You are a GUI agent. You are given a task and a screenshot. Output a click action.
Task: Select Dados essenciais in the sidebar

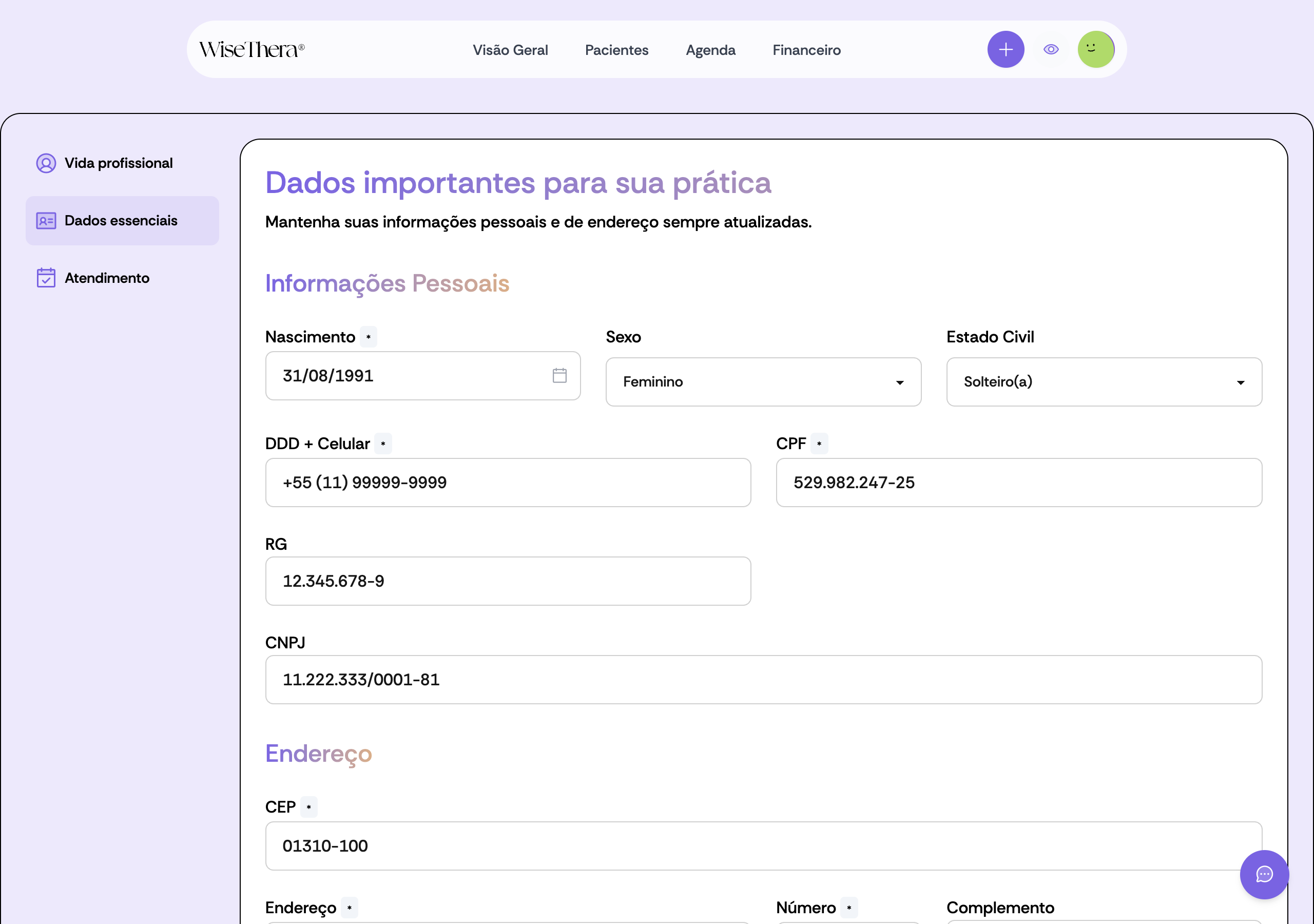point(122,221)
